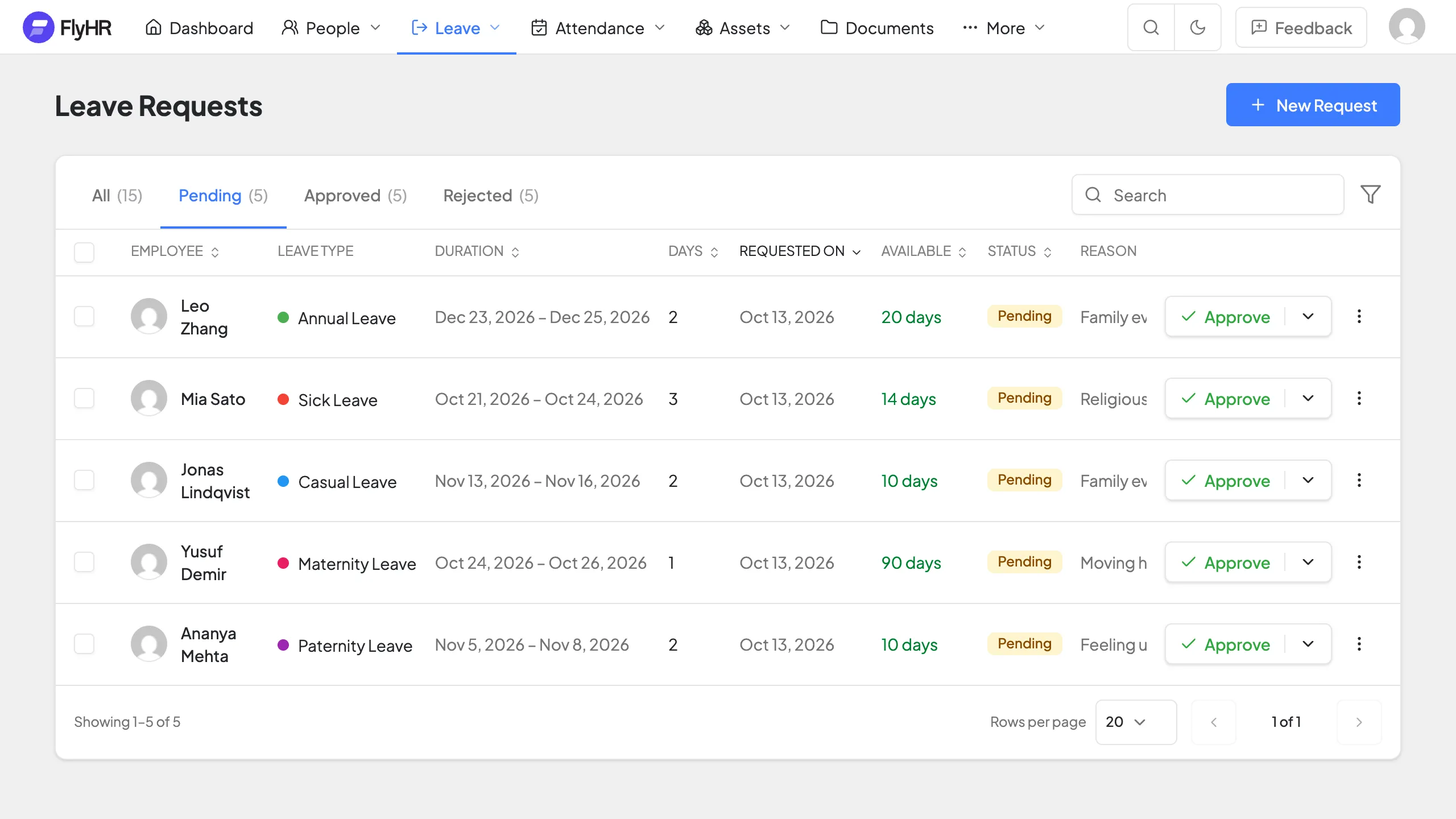Open more options for Jonas Lindqvist row

click(1359, 480)
